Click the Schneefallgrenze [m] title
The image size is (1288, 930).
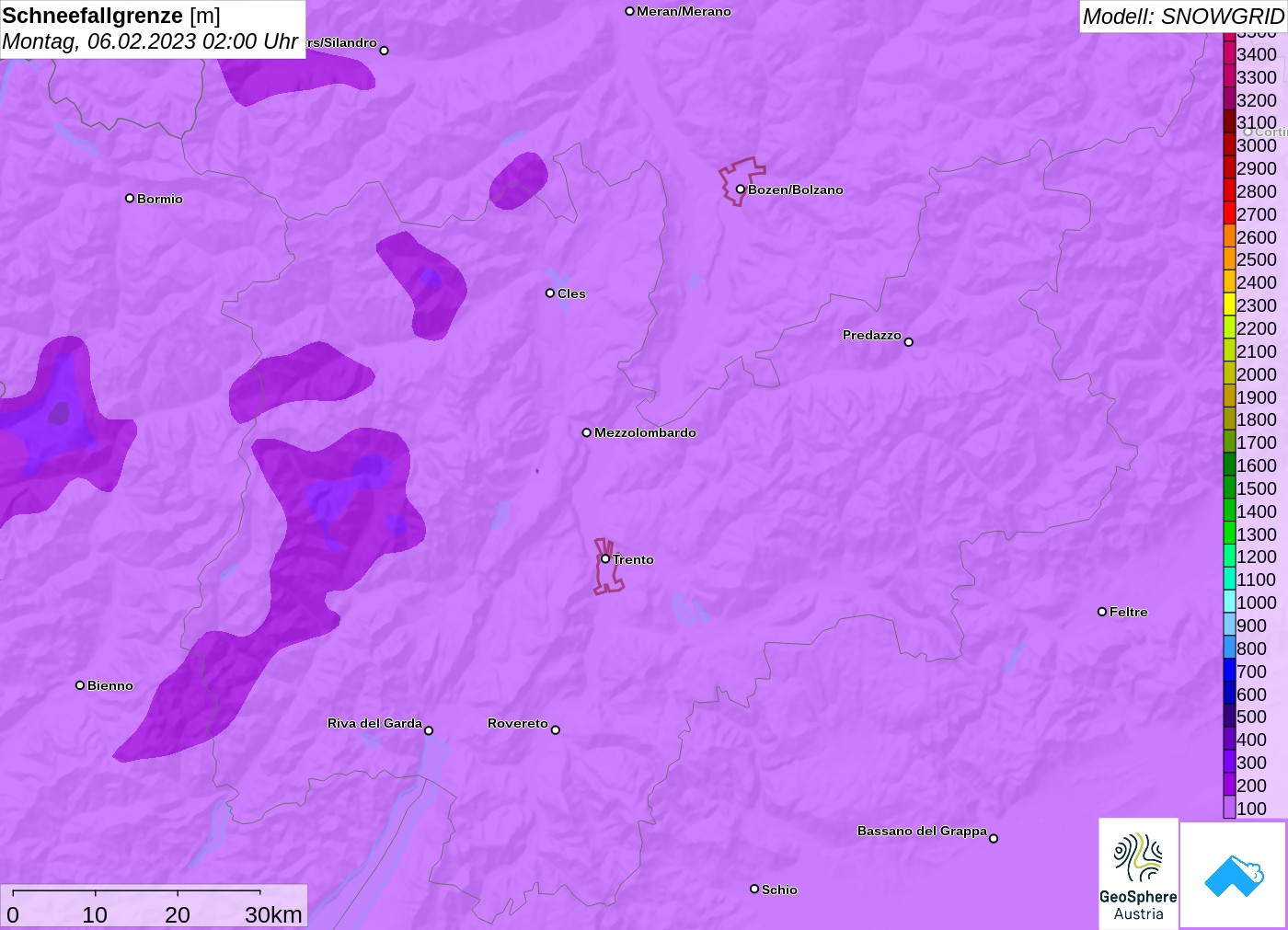(x=111, y=16)
